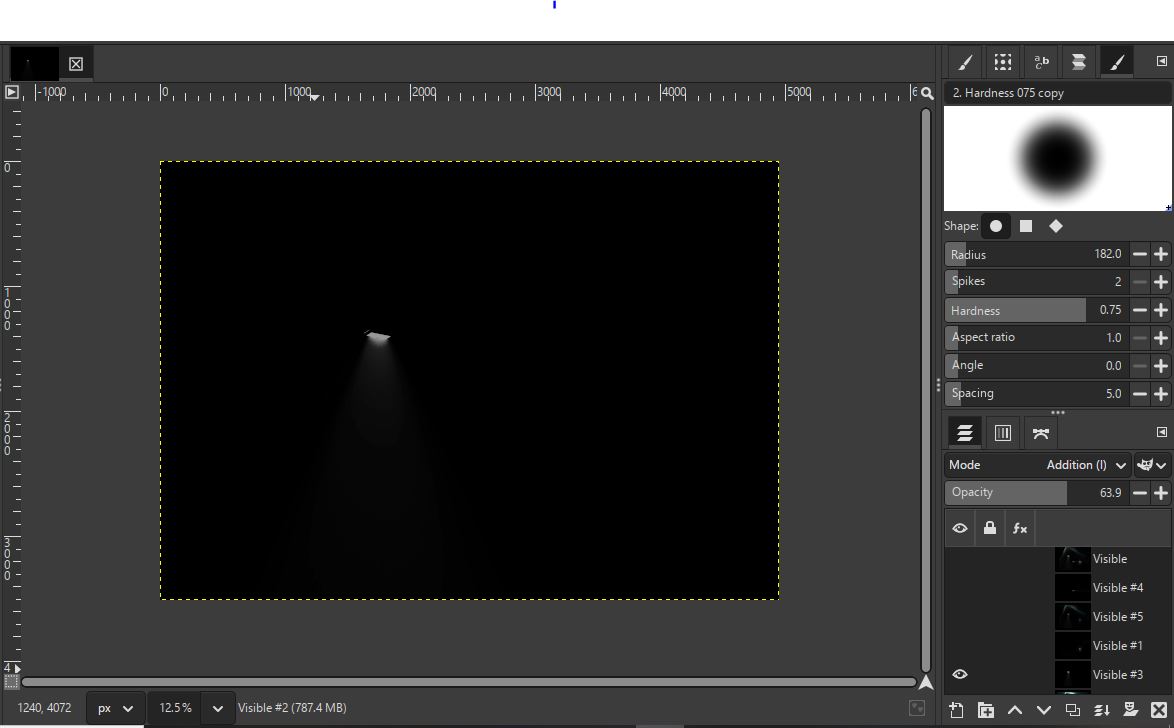Close the open image tab
This screenshot has height=728, width=1174.
(x=76, y=64)
